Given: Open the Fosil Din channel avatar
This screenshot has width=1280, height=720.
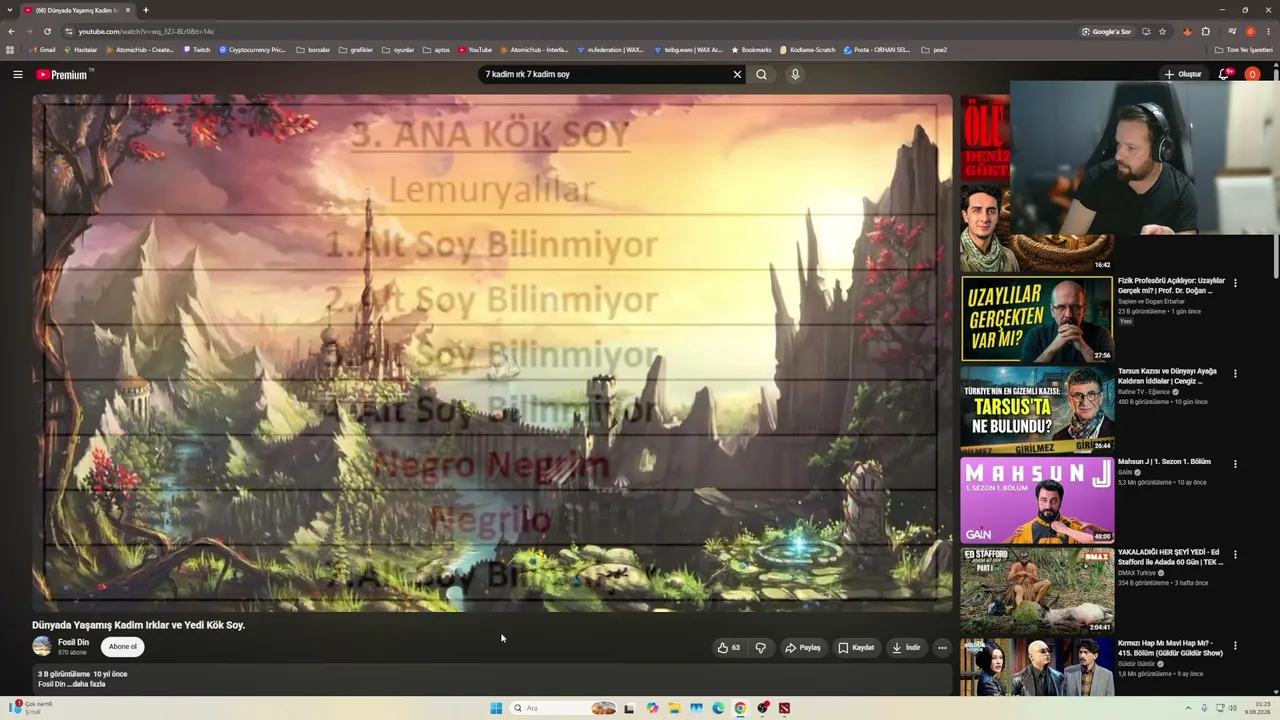Looking at the screenshot, I should tap(42, 646).
